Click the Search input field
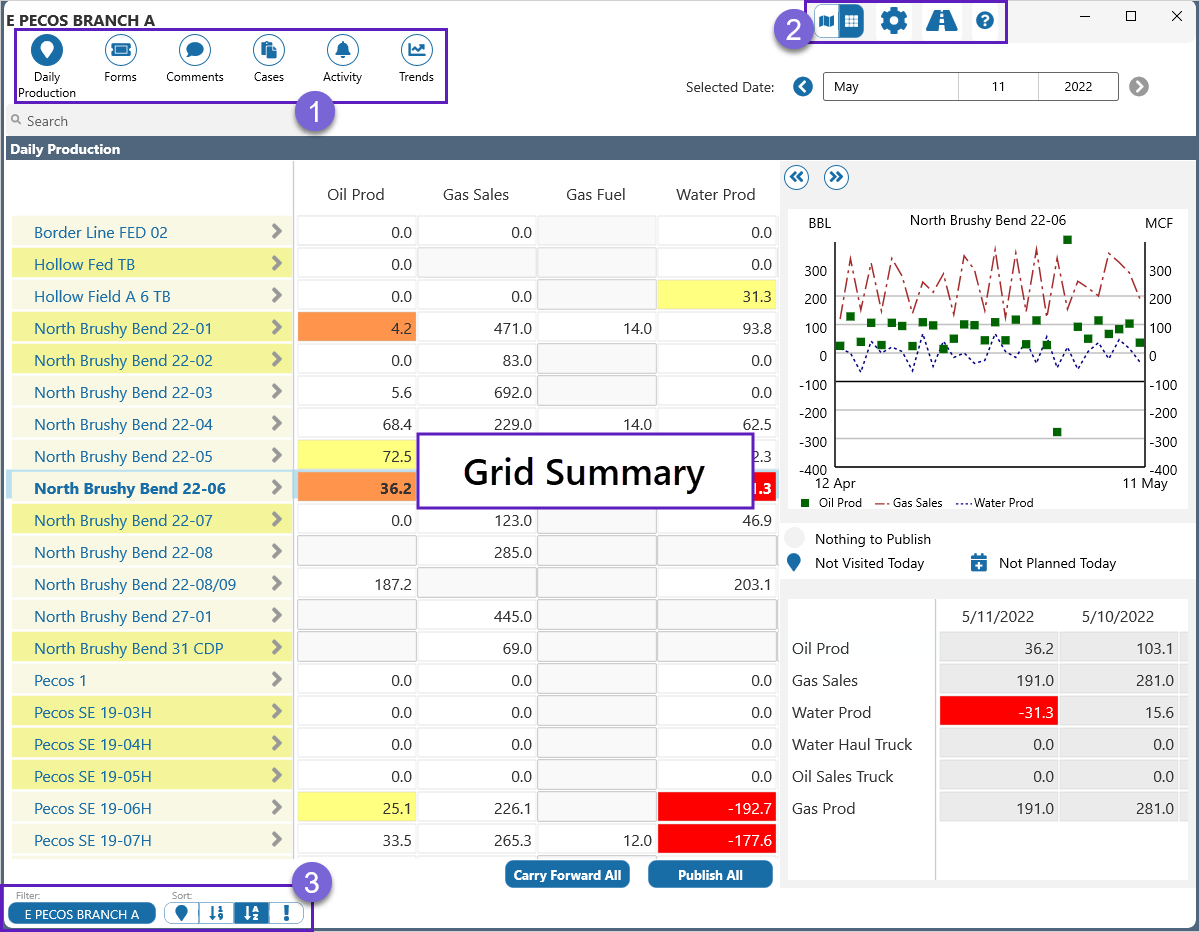This screenshot has height=932, width=1200. pos(150,121)
